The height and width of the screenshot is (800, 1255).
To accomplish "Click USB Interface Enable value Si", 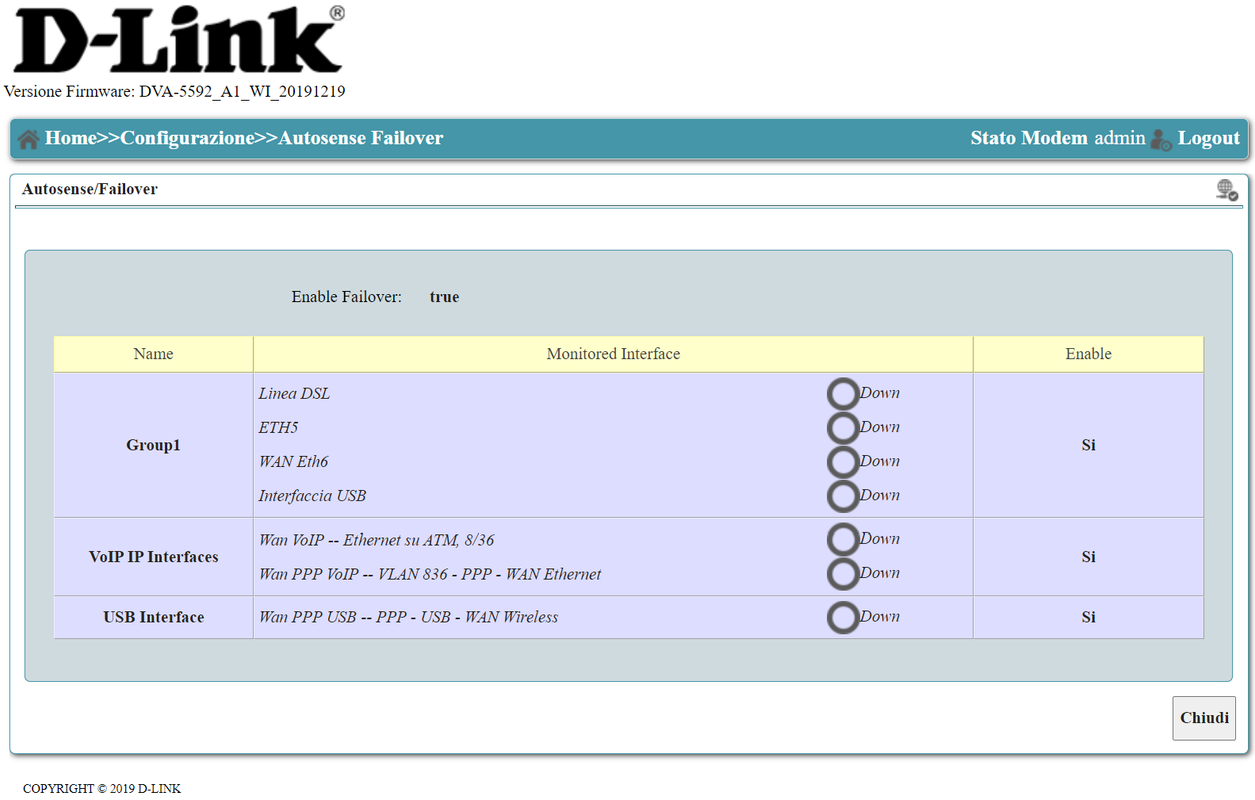I will (x=1088, y=617).
